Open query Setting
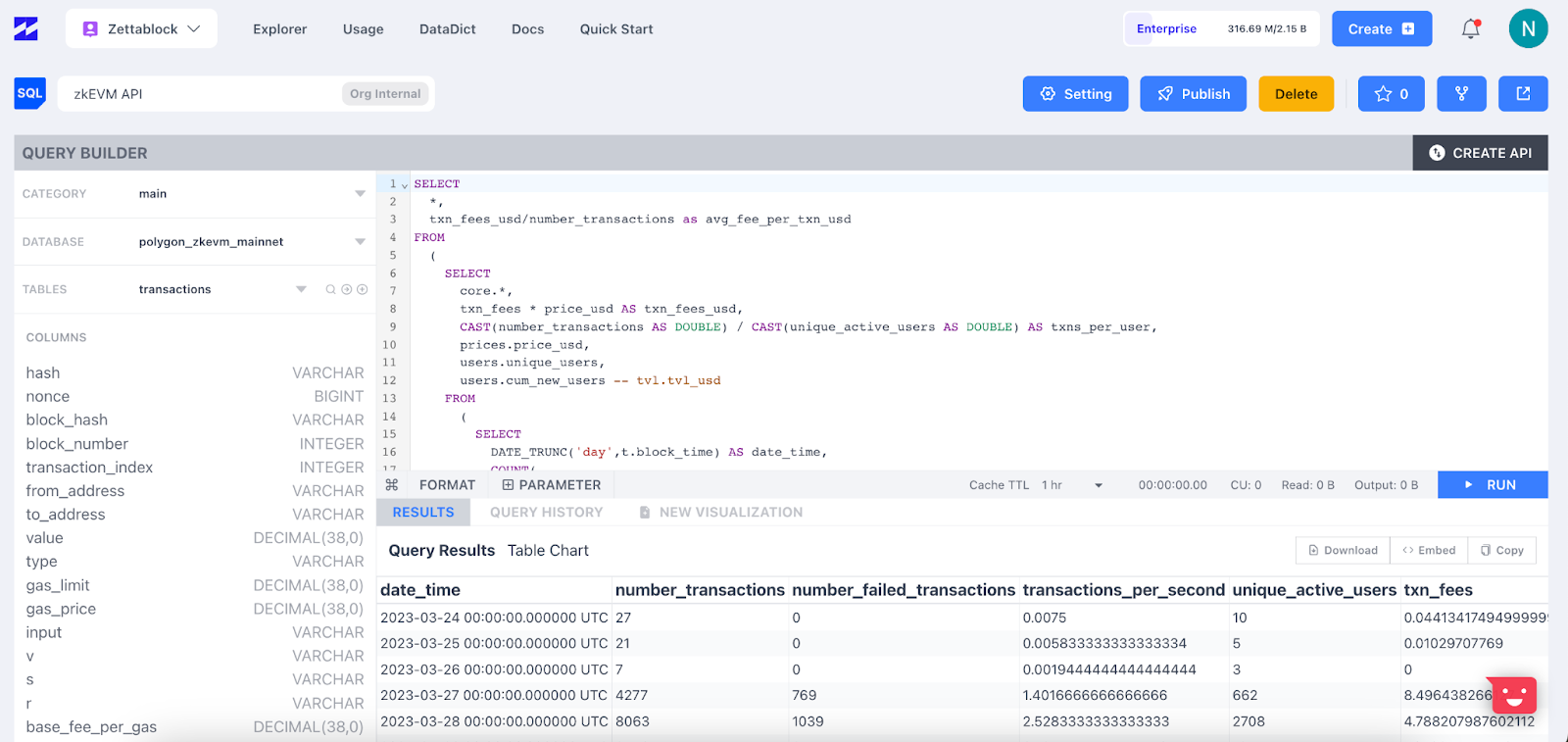Screen dimensions: 1568x742 [x=1075, y=94]
